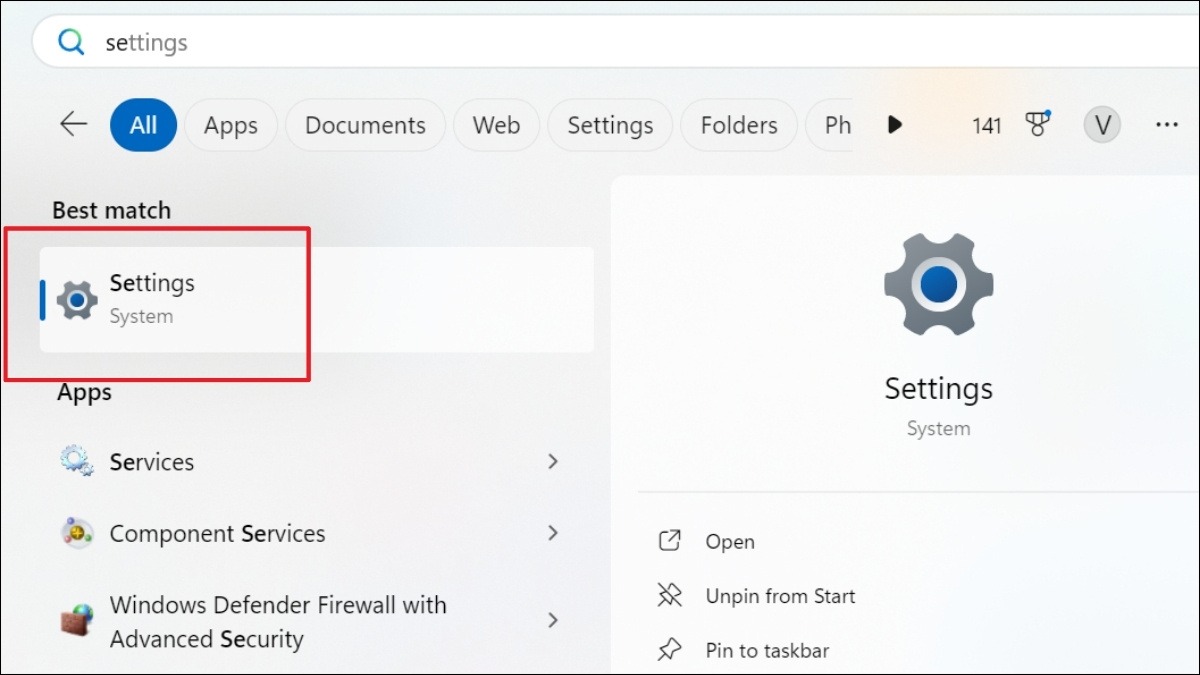Click the Settings gear icon in best match
The image size is (1200, 675).
point(77,300)
